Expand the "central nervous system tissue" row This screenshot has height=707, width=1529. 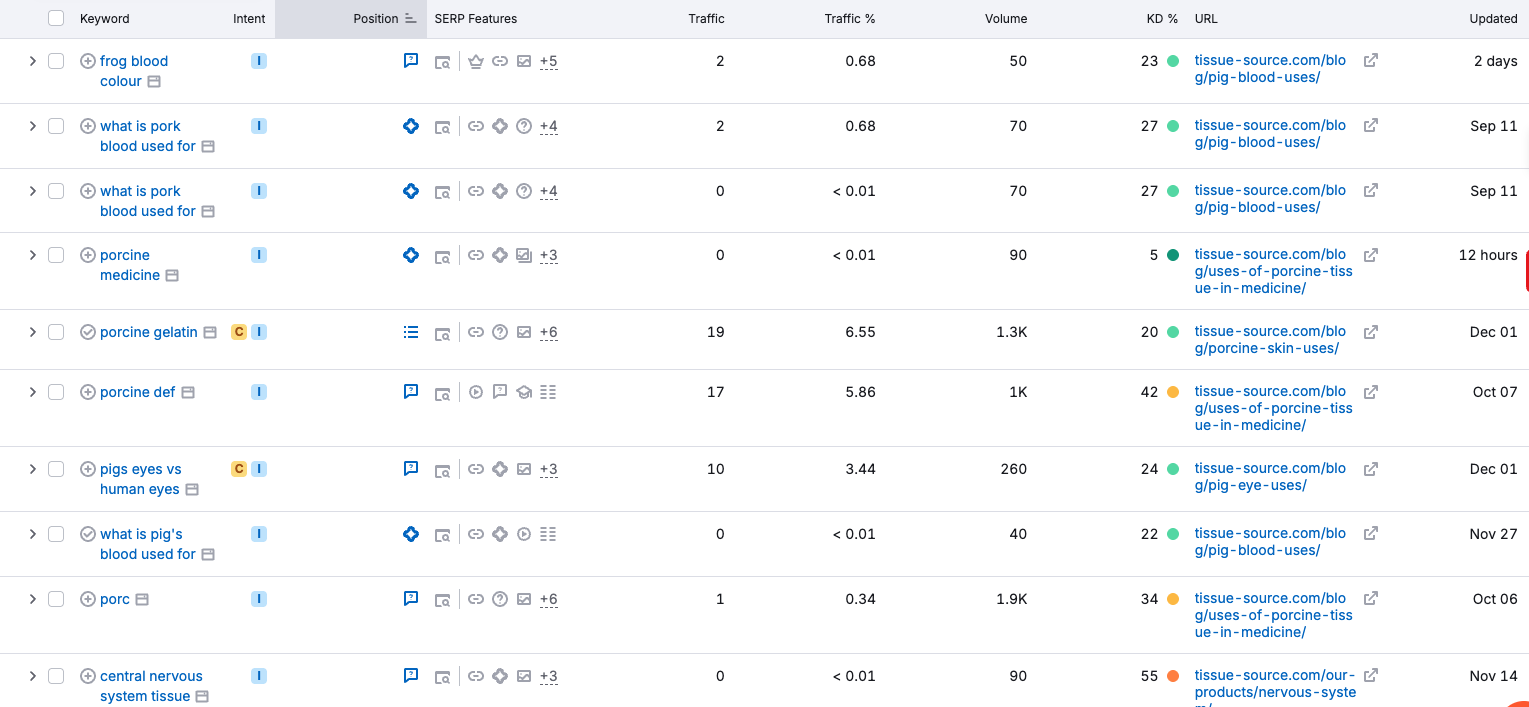[x=32, y=676]
